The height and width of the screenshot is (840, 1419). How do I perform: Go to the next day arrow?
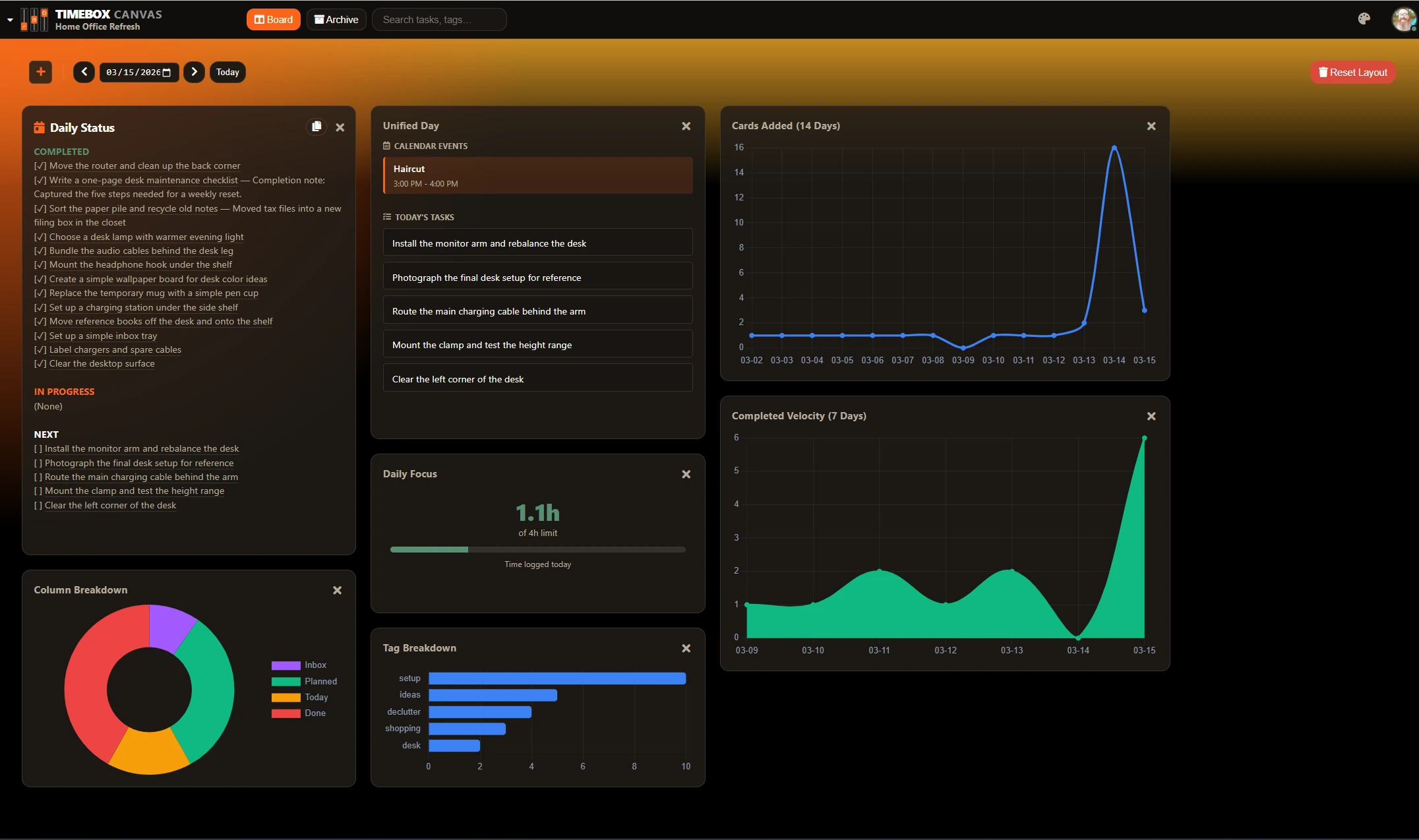pos(194,72)
